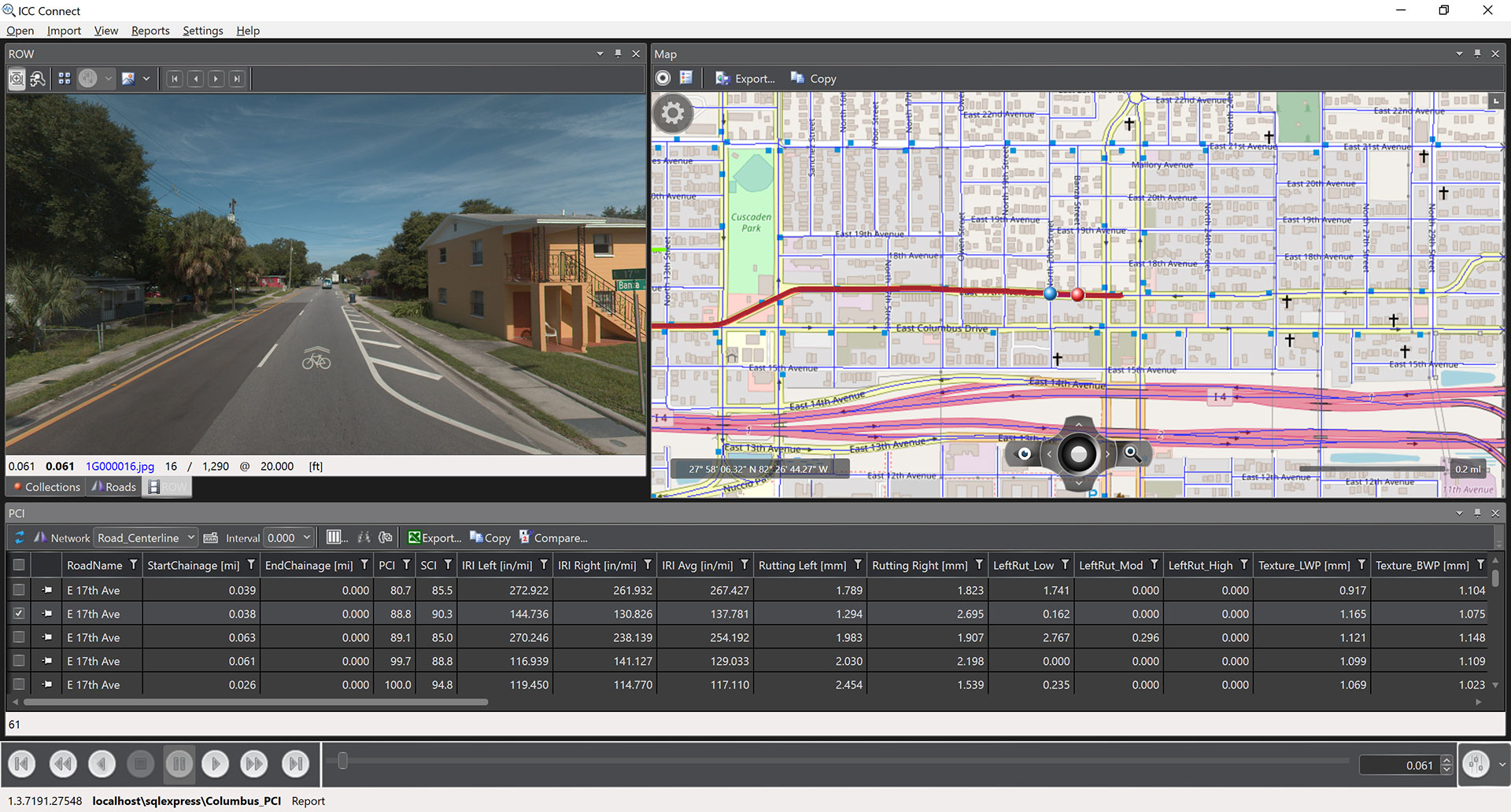Click the map magnifier zoom icon
The height and width of the screenshot is (812, 1511).
pyautogui.click(x=1132, y=453)
